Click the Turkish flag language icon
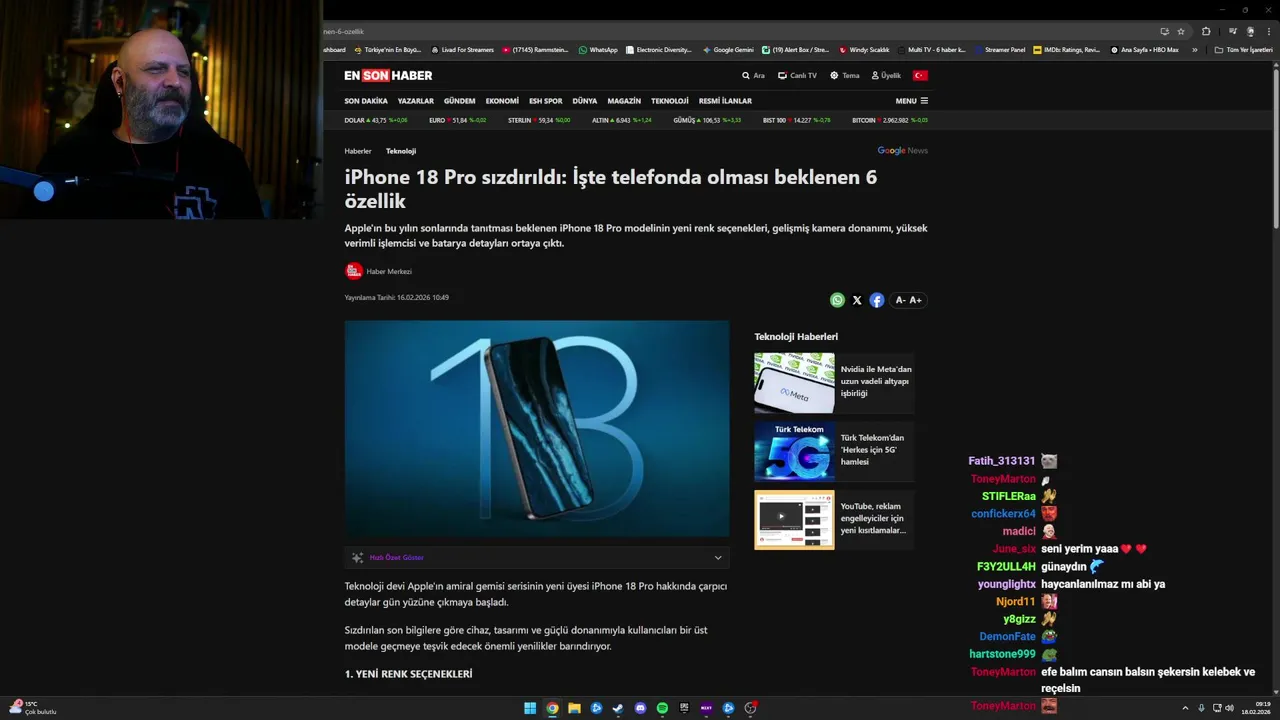Viewport: 1280px width, 720px height. click(920, 75)
